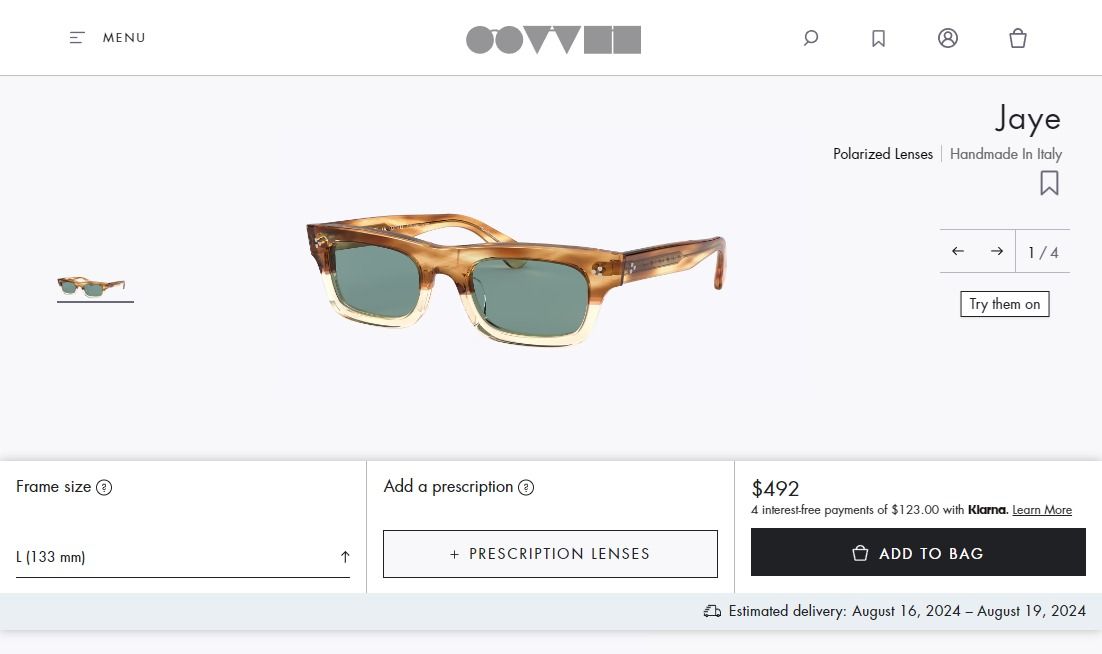The image size is (1102, 654).
Task: Click the Try them on button
Action: (1004, 304)
